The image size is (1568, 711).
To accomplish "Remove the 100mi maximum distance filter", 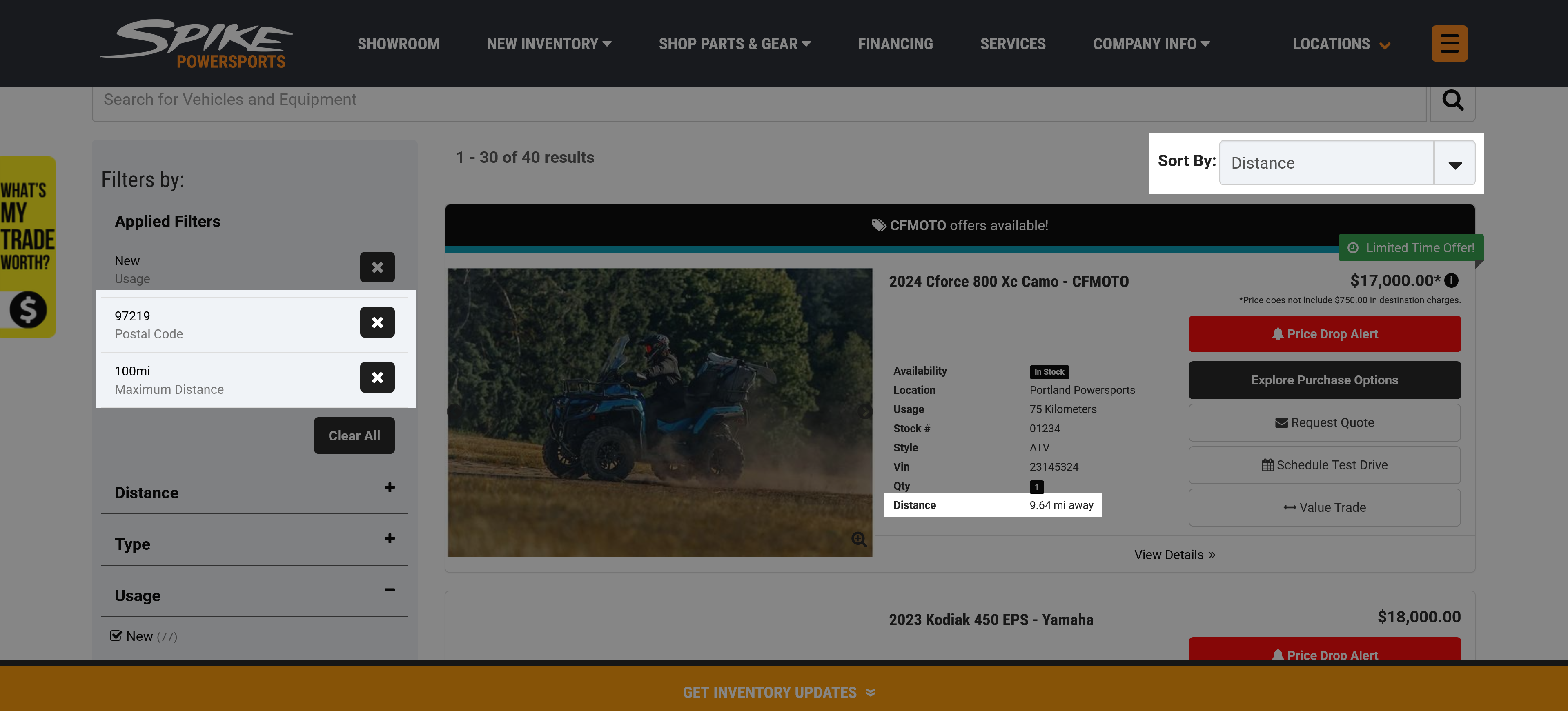I will coord(377,378).
